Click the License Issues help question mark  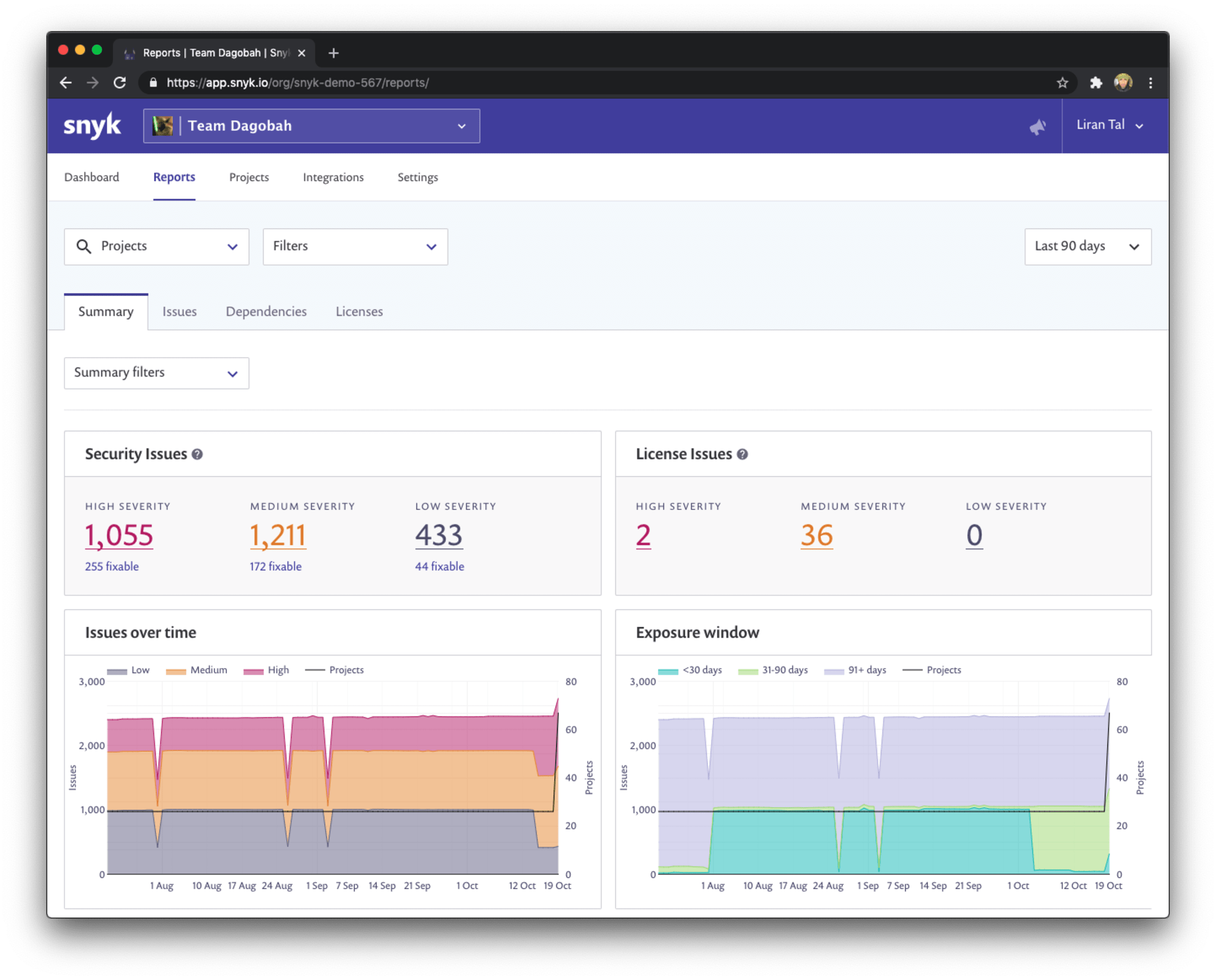point(742,455)
